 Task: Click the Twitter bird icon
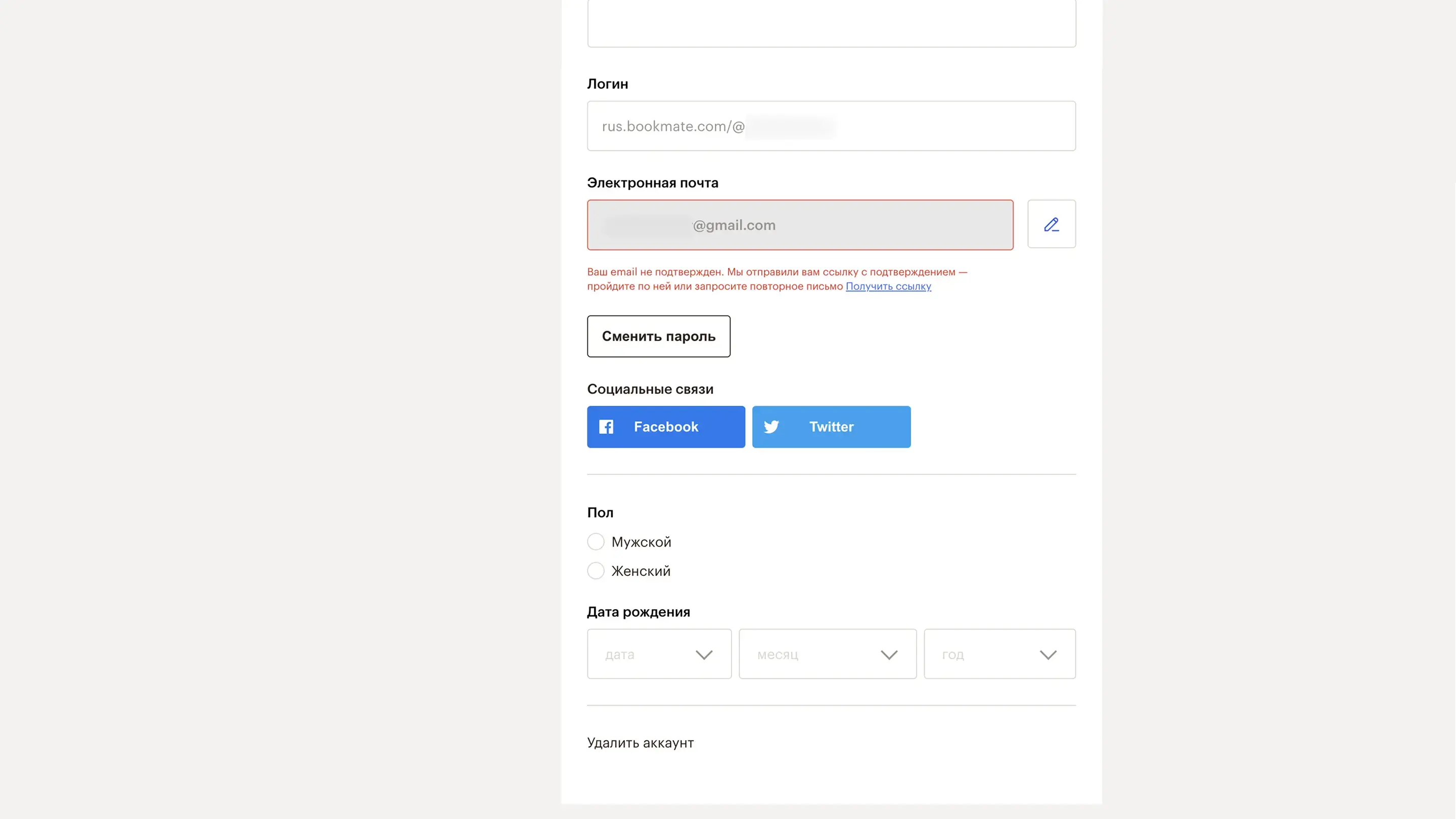tap(771, 427)
